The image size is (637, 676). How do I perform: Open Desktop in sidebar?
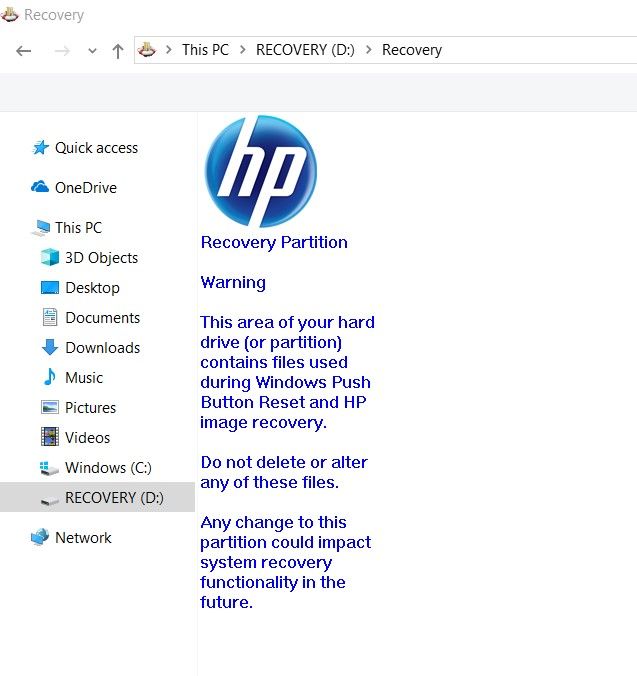click(92, 288)
